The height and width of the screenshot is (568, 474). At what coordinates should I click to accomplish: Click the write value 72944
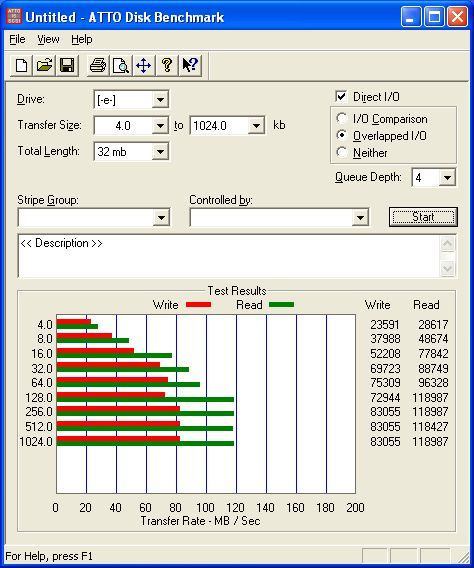pyautogui.click(x=385, y=397)
